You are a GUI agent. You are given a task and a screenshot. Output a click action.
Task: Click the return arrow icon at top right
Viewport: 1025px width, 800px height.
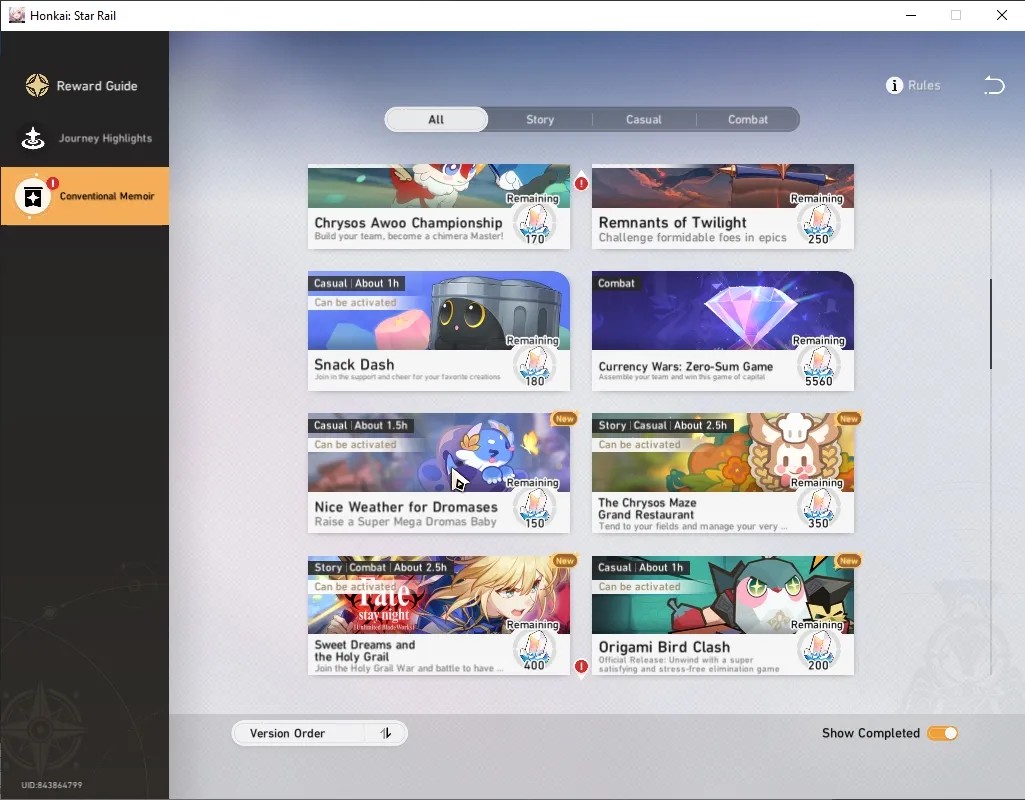click(994, 85)
